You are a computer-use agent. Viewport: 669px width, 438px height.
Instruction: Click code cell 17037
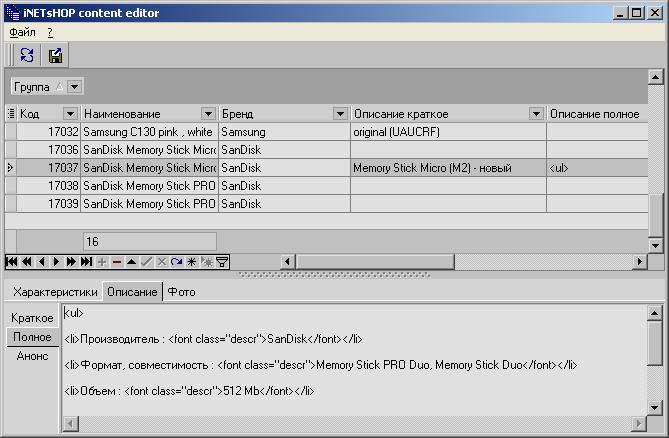[x=49, y=168]
